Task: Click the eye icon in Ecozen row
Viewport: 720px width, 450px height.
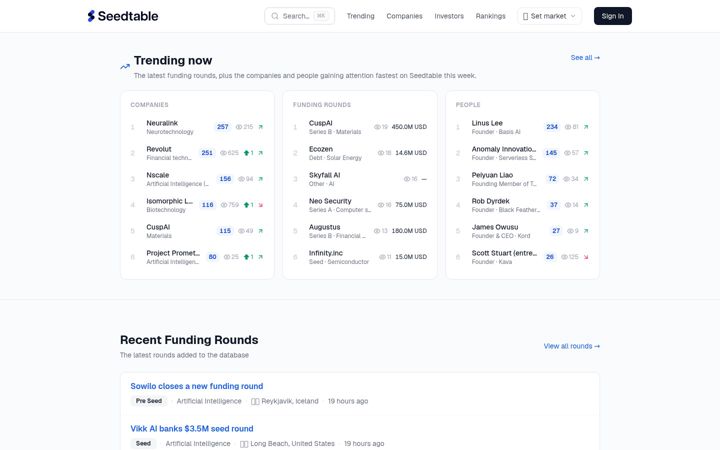Action: click(x=381, y=153)
